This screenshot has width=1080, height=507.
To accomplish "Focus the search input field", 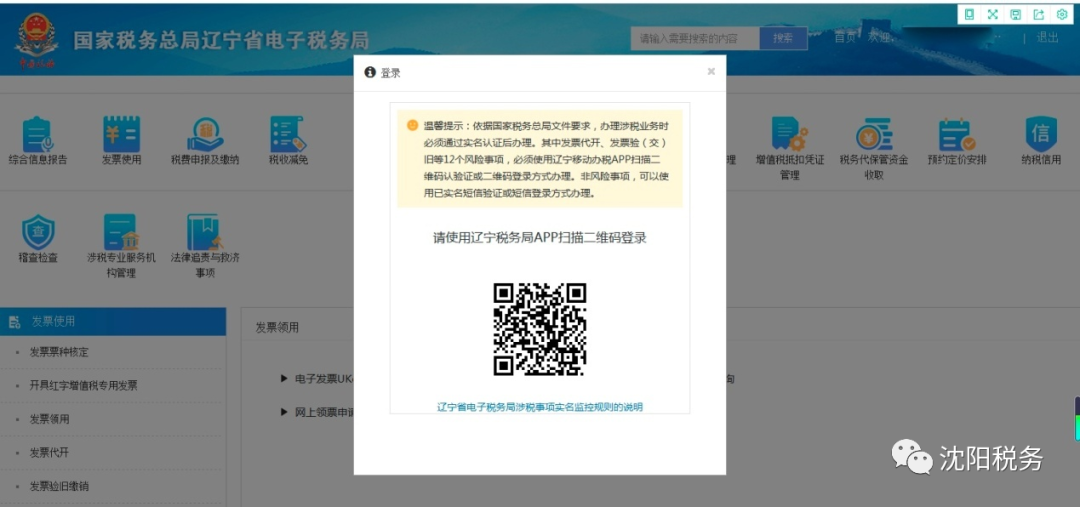I will (x=695, y=39).
